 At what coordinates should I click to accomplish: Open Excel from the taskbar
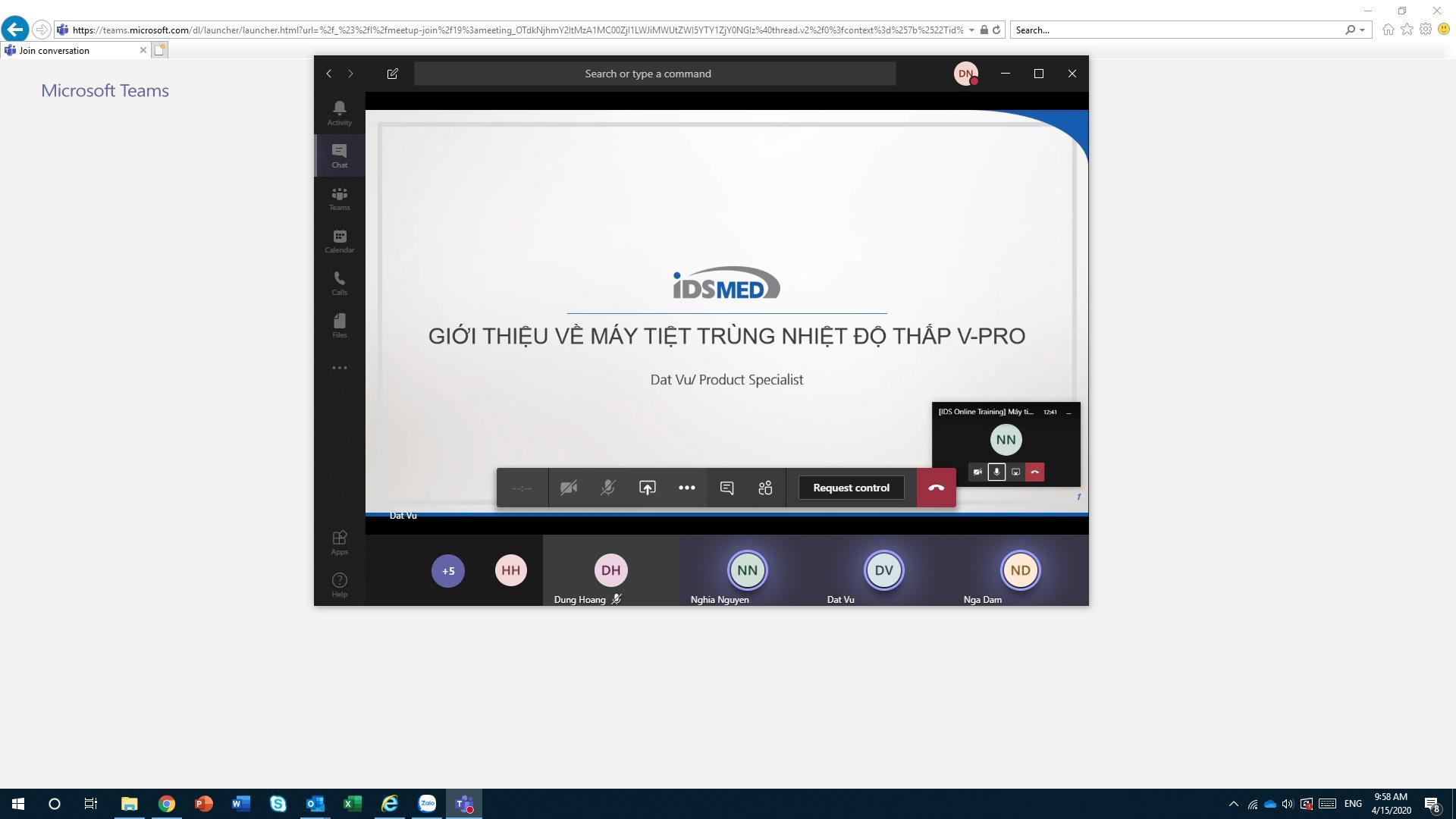[353, 804]
